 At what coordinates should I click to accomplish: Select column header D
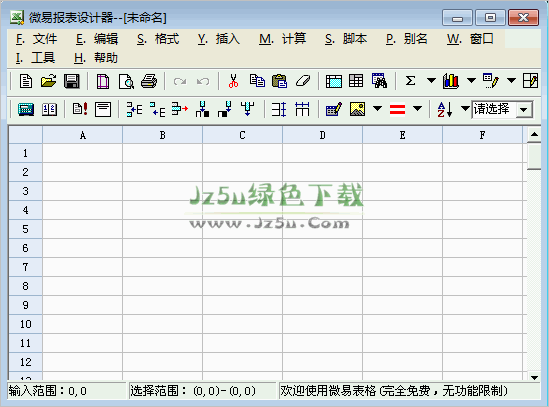pos(322,135)
